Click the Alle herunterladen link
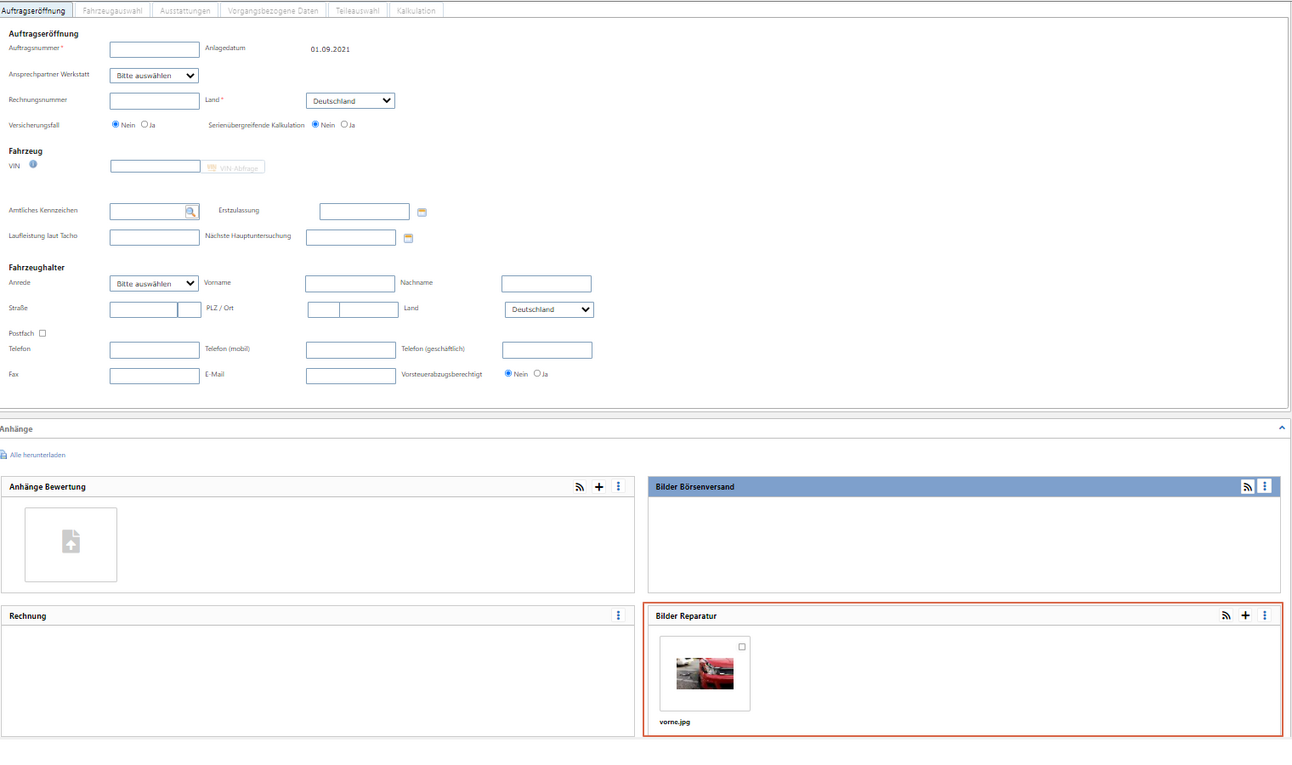The image size is (1292, 765). coord(37,455)
